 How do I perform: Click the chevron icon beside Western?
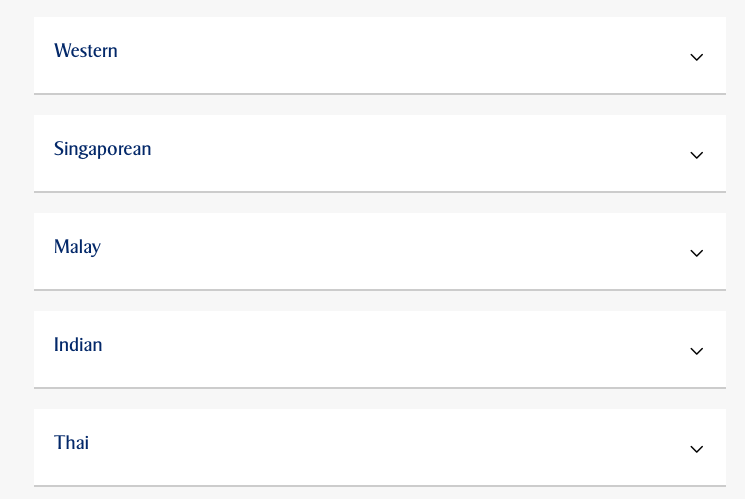(x=697, y=58)
